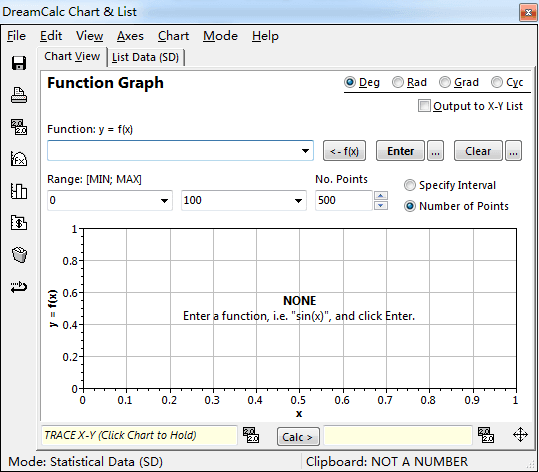The height and width of the screenshot is (472, 539).
Task: Choose Specify Interval option
Action: click(x=450, y=185)
